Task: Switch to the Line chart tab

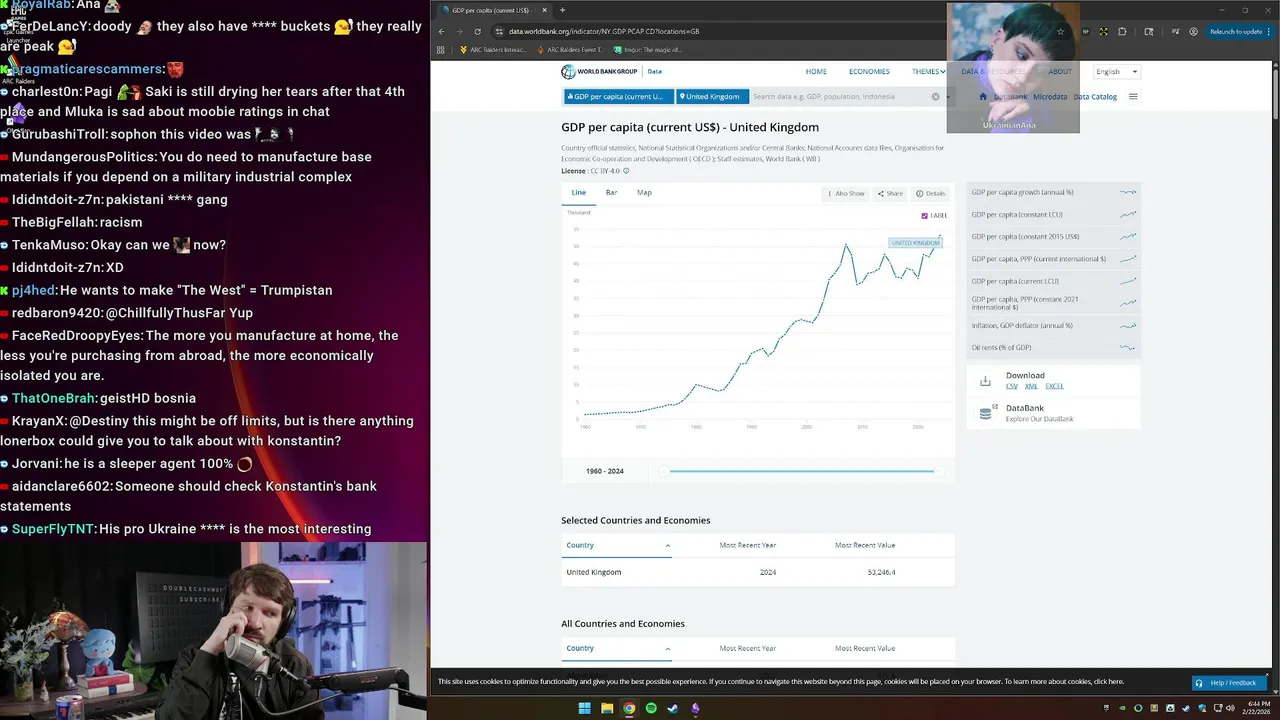Action: [579, 192]
